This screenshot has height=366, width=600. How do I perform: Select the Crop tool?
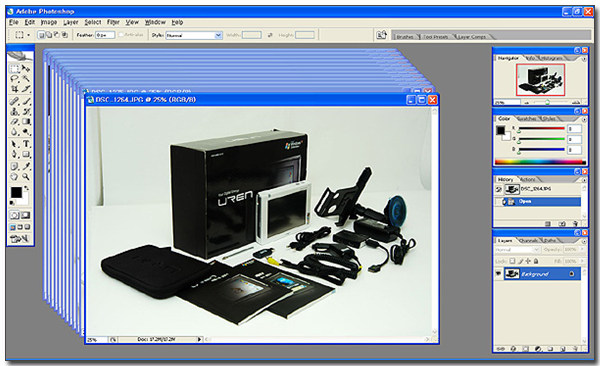click(15, 89)
